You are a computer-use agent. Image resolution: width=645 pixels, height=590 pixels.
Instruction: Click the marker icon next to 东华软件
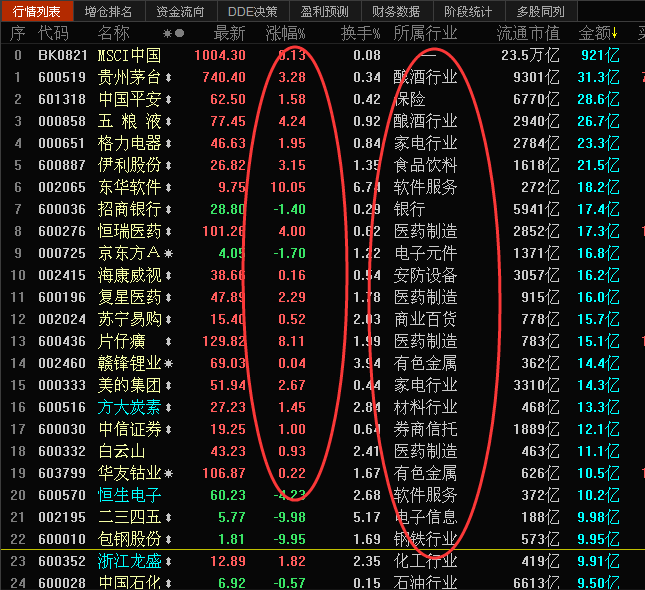(168, 187)
